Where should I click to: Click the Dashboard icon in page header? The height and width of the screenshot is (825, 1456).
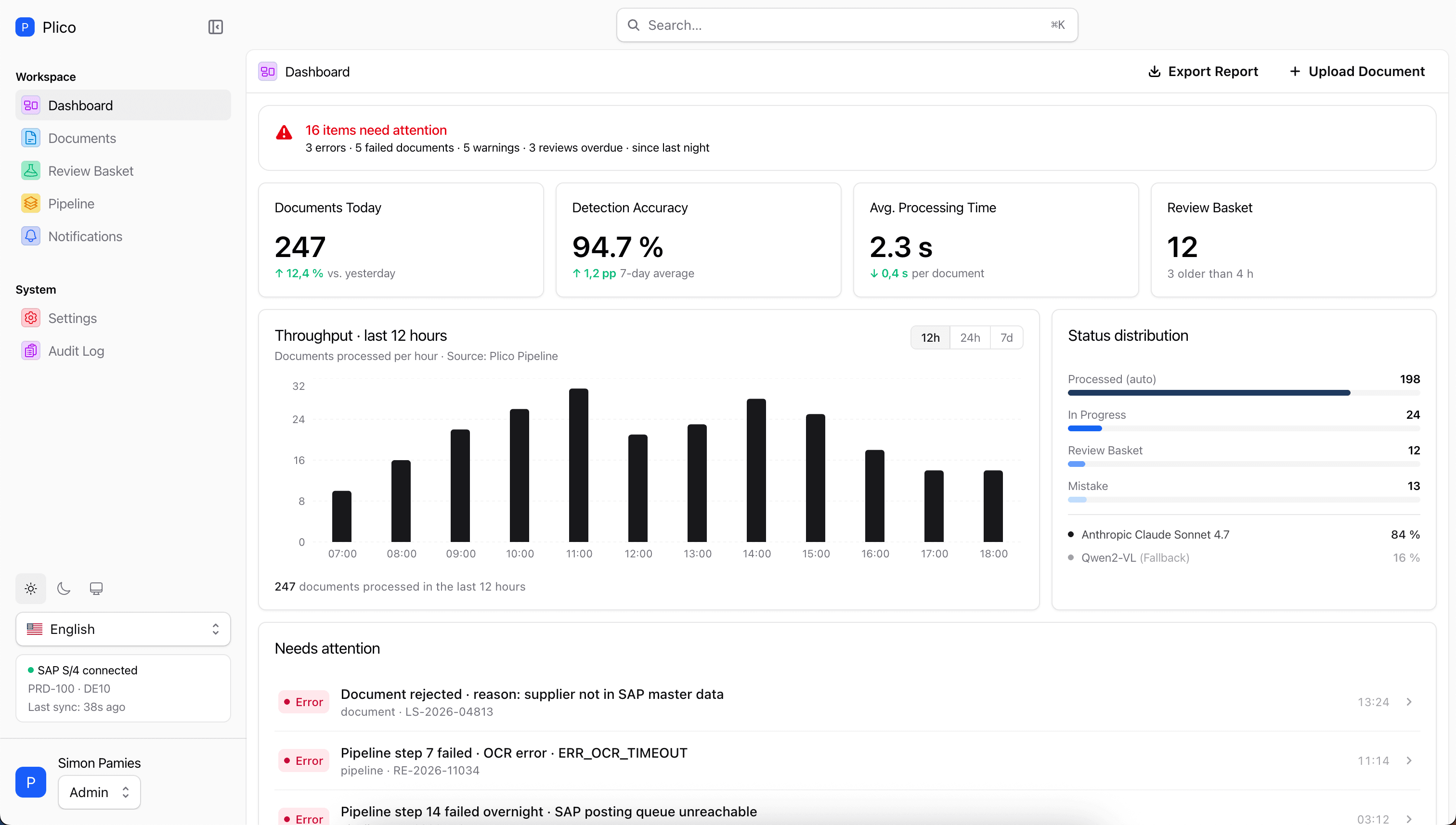tap(268, 72)
